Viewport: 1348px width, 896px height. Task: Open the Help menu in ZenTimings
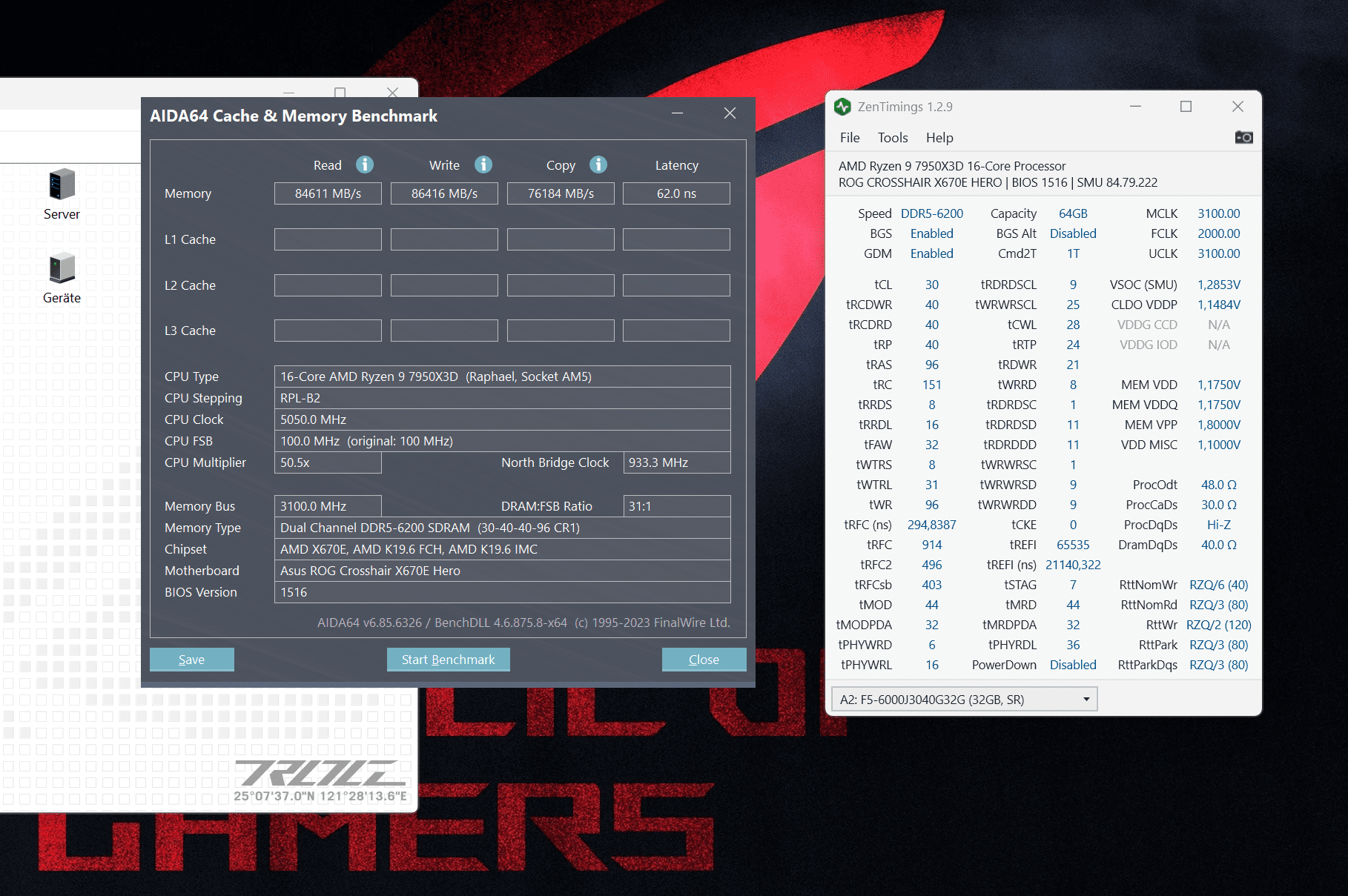[939, 138]
